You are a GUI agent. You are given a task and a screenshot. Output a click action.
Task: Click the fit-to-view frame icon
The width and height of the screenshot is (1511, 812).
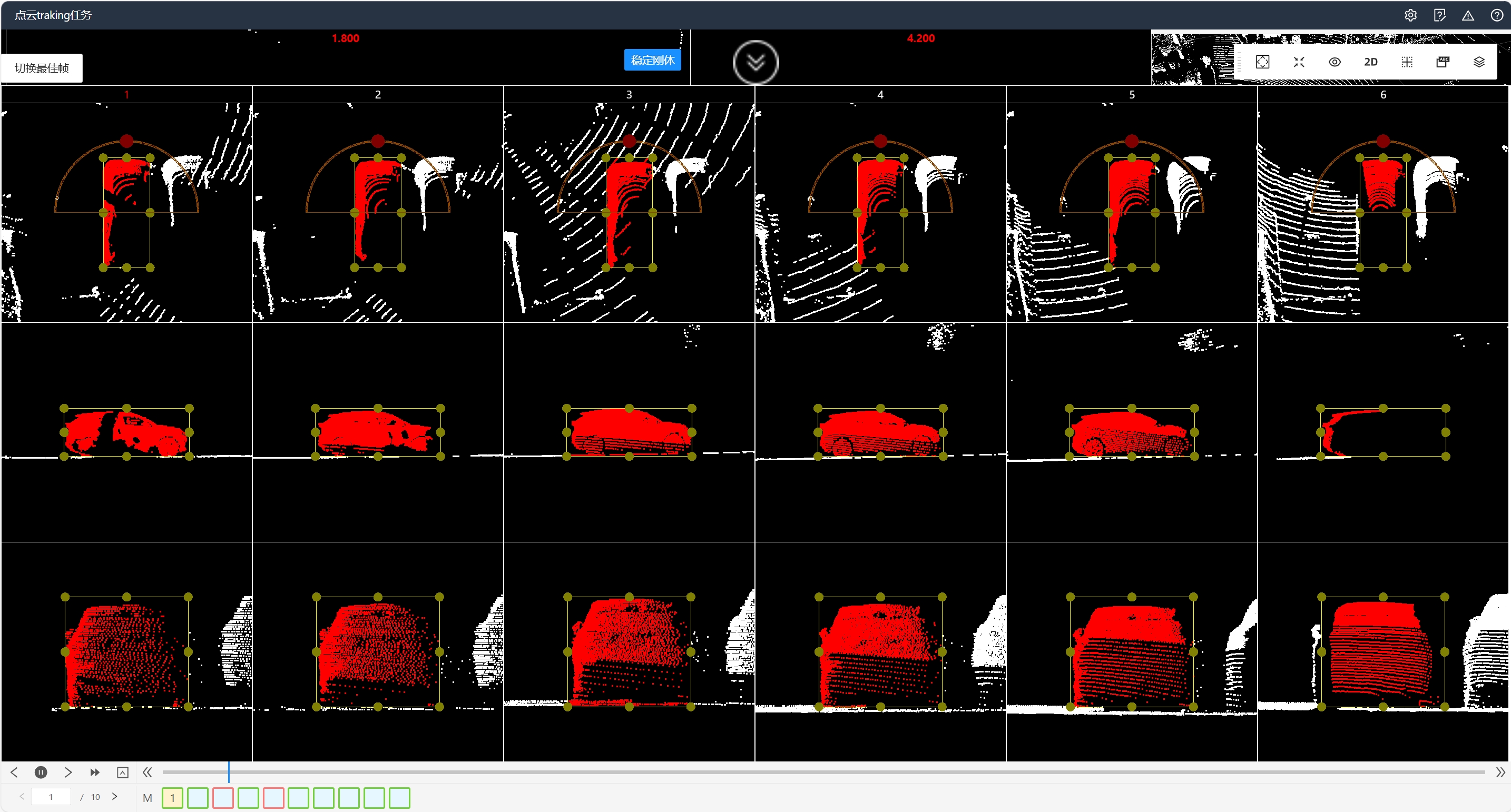tap(1263, 62)
